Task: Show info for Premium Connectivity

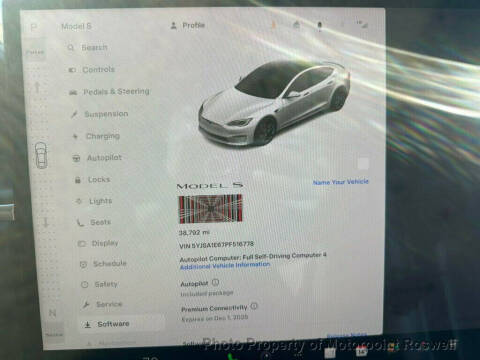Action: pyautogui.click(x=254, y=306)
